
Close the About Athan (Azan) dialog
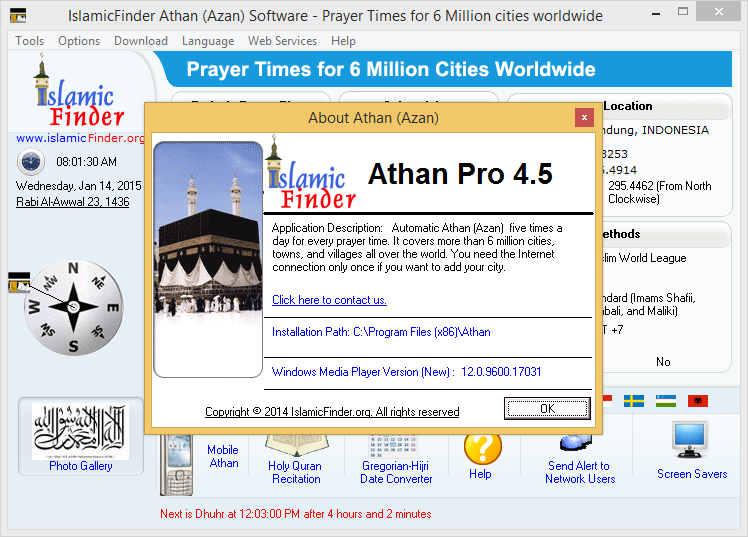pos(584,117)
